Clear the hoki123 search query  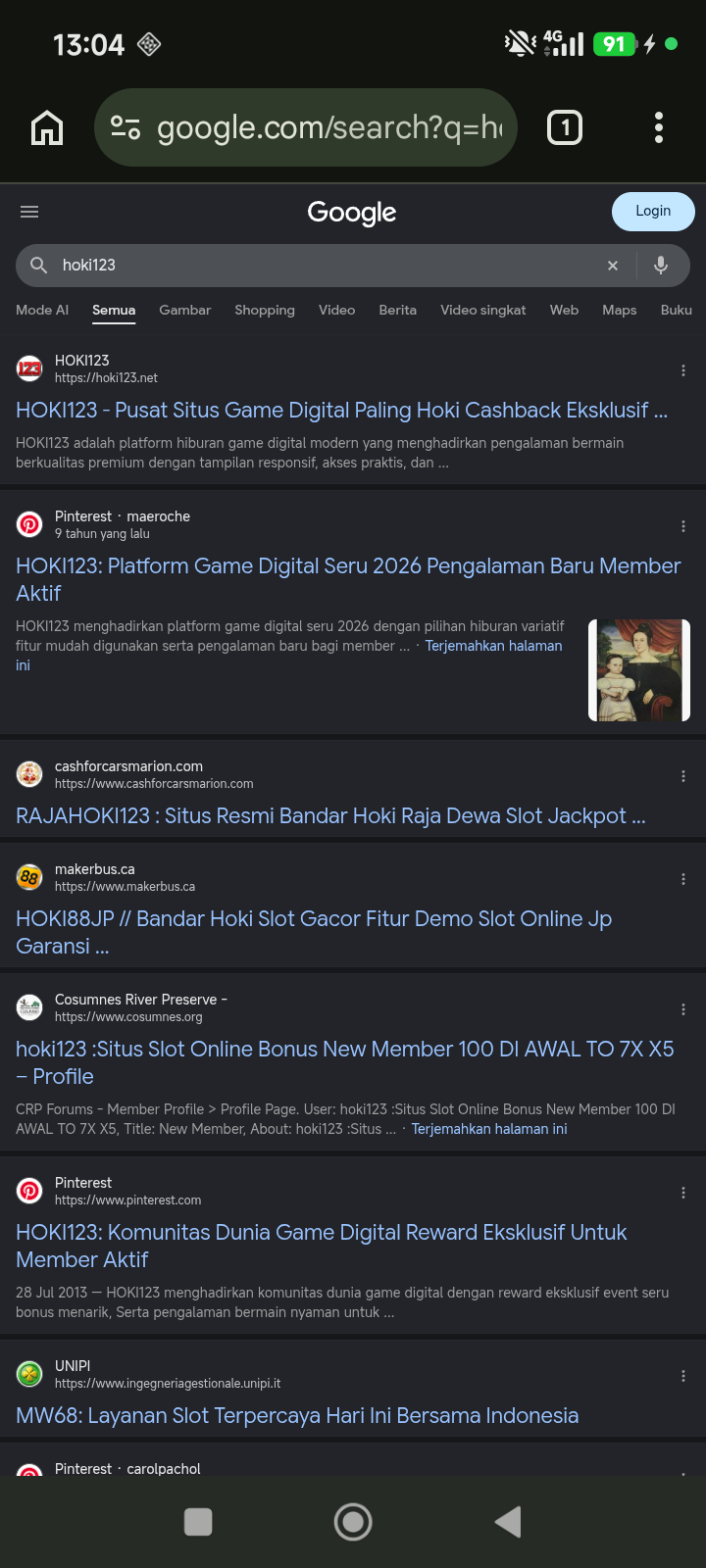[x=613, y=266]
